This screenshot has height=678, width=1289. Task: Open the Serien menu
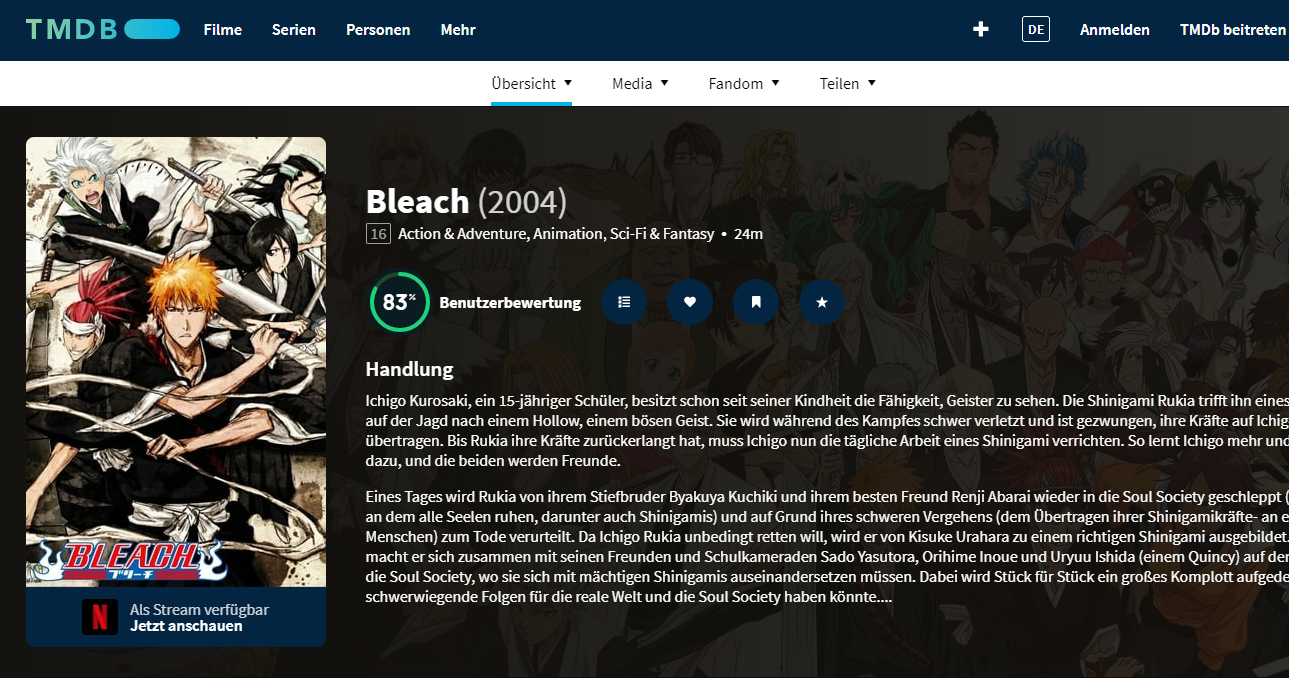click(294, 30)
